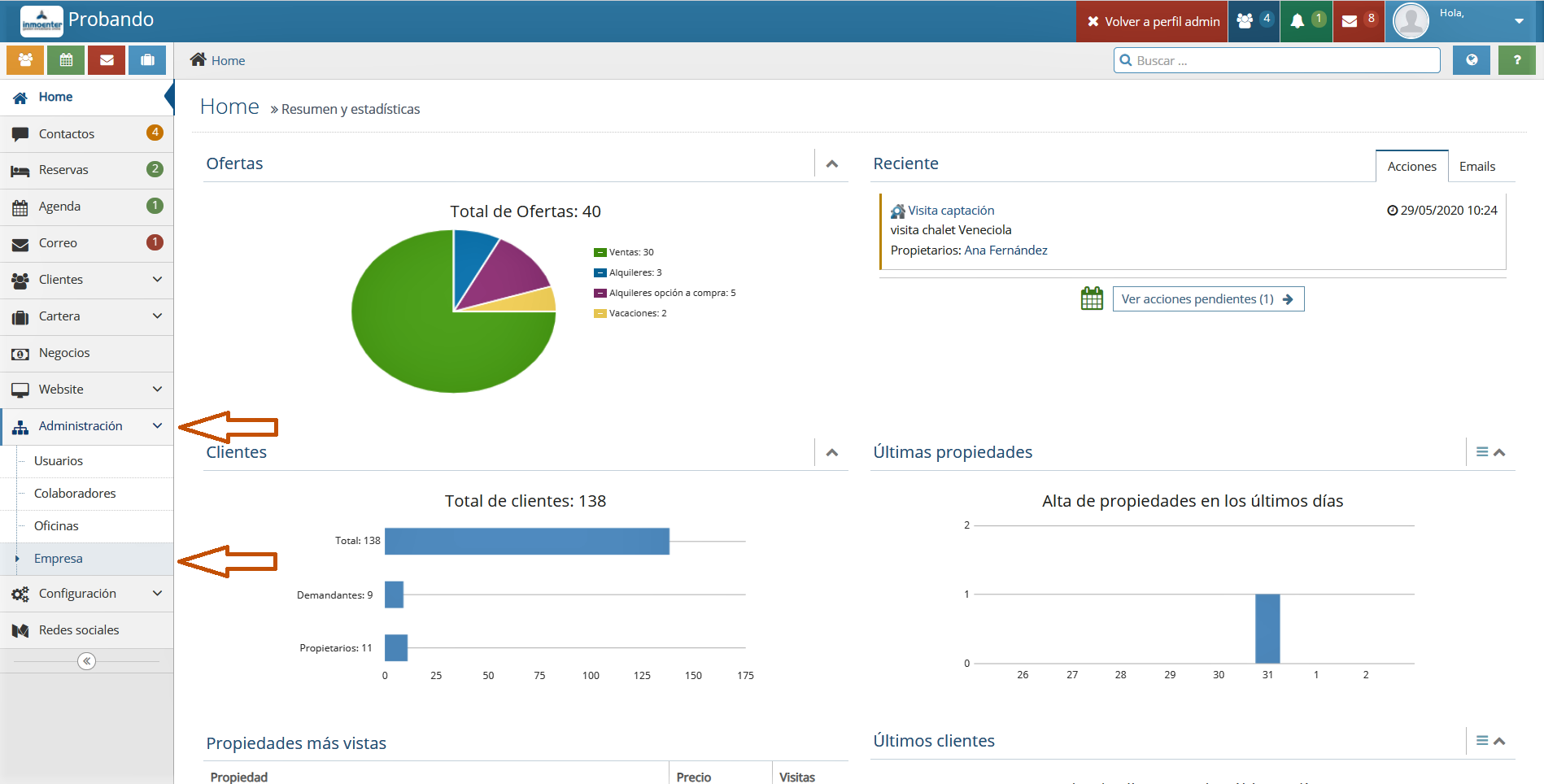1544x784 pixels.
Task: Collapse the Administración sidebar menu
Action: [x=86, y=427]
